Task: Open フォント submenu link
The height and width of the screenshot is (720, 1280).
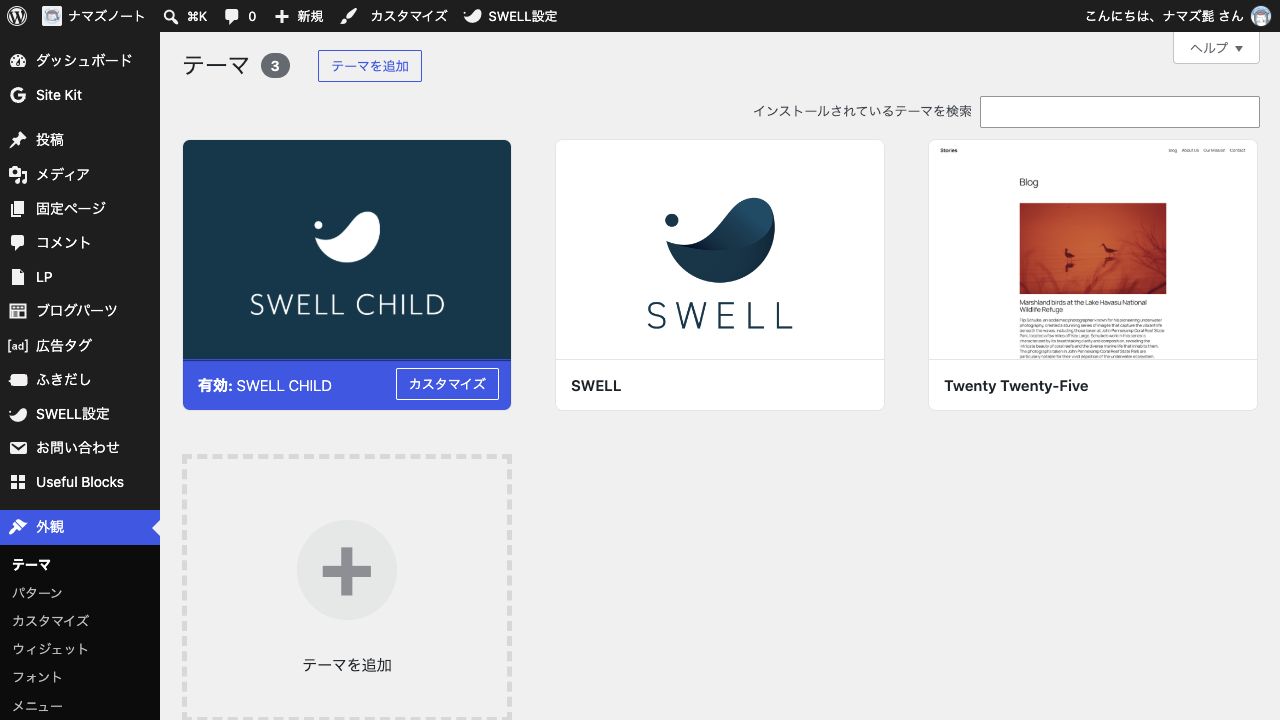Action: [37, 677]
